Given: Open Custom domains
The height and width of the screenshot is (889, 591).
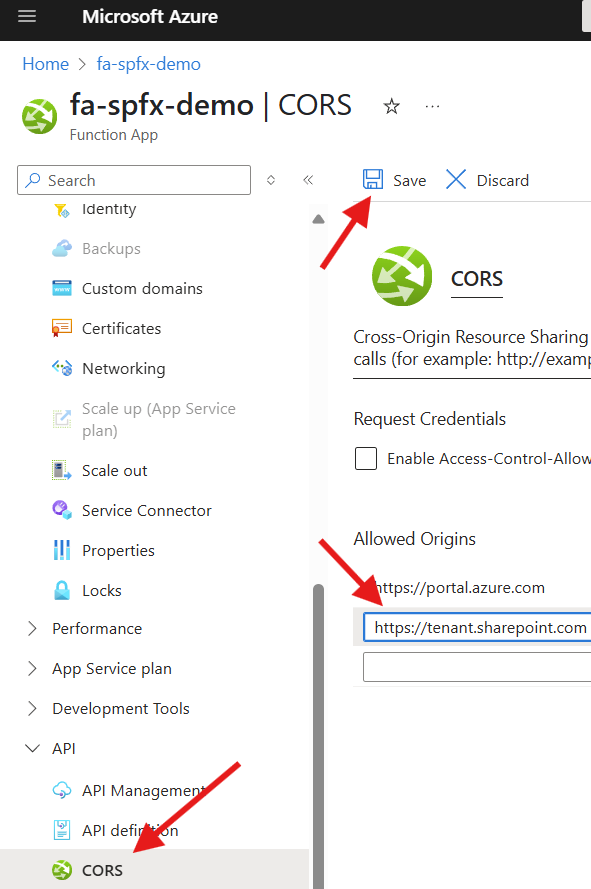Looking at the screenshot, I should point(142,289).
